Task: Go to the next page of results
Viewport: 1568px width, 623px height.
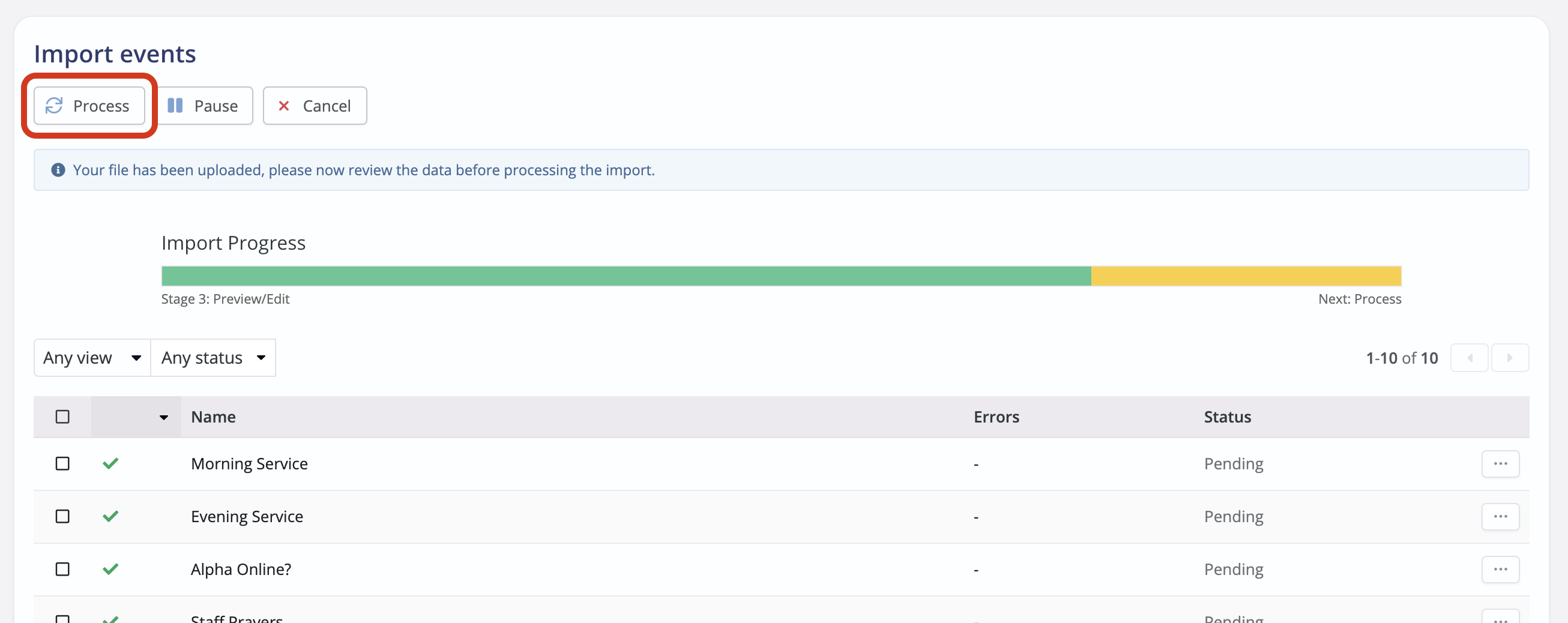Action: coord(1510,358)
